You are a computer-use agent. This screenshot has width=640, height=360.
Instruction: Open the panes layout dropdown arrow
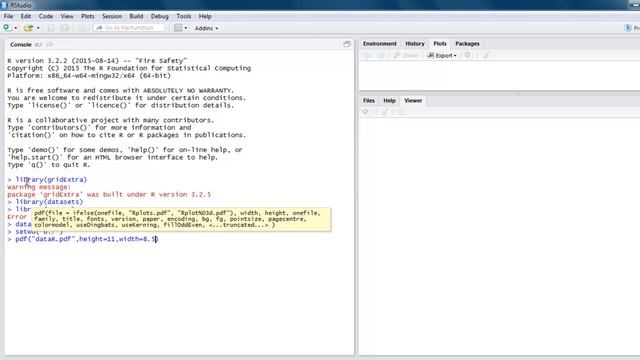(186, 28)
